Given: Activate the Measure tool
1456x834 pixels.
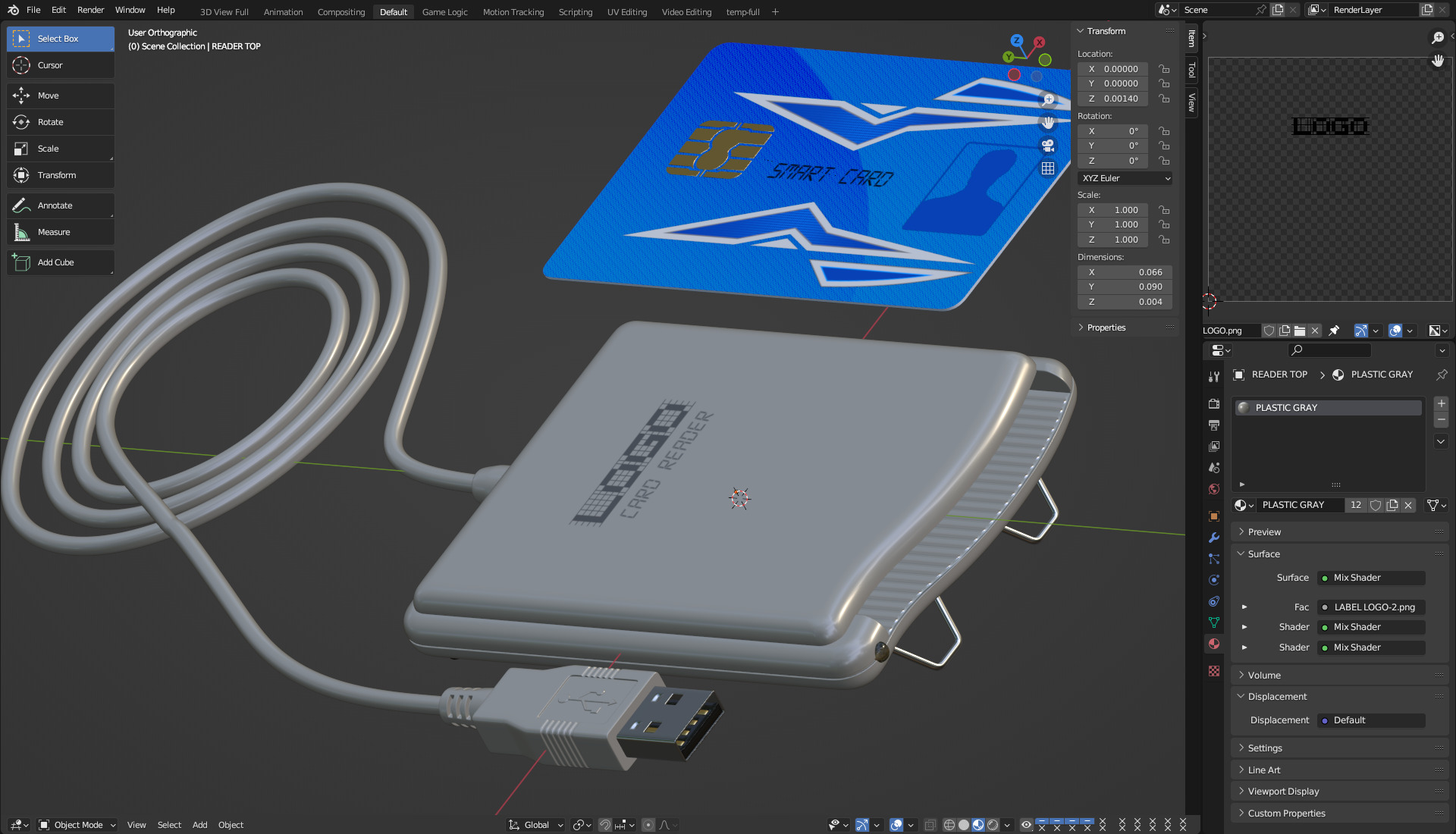Looking at the screenshot, I should 61,232.
